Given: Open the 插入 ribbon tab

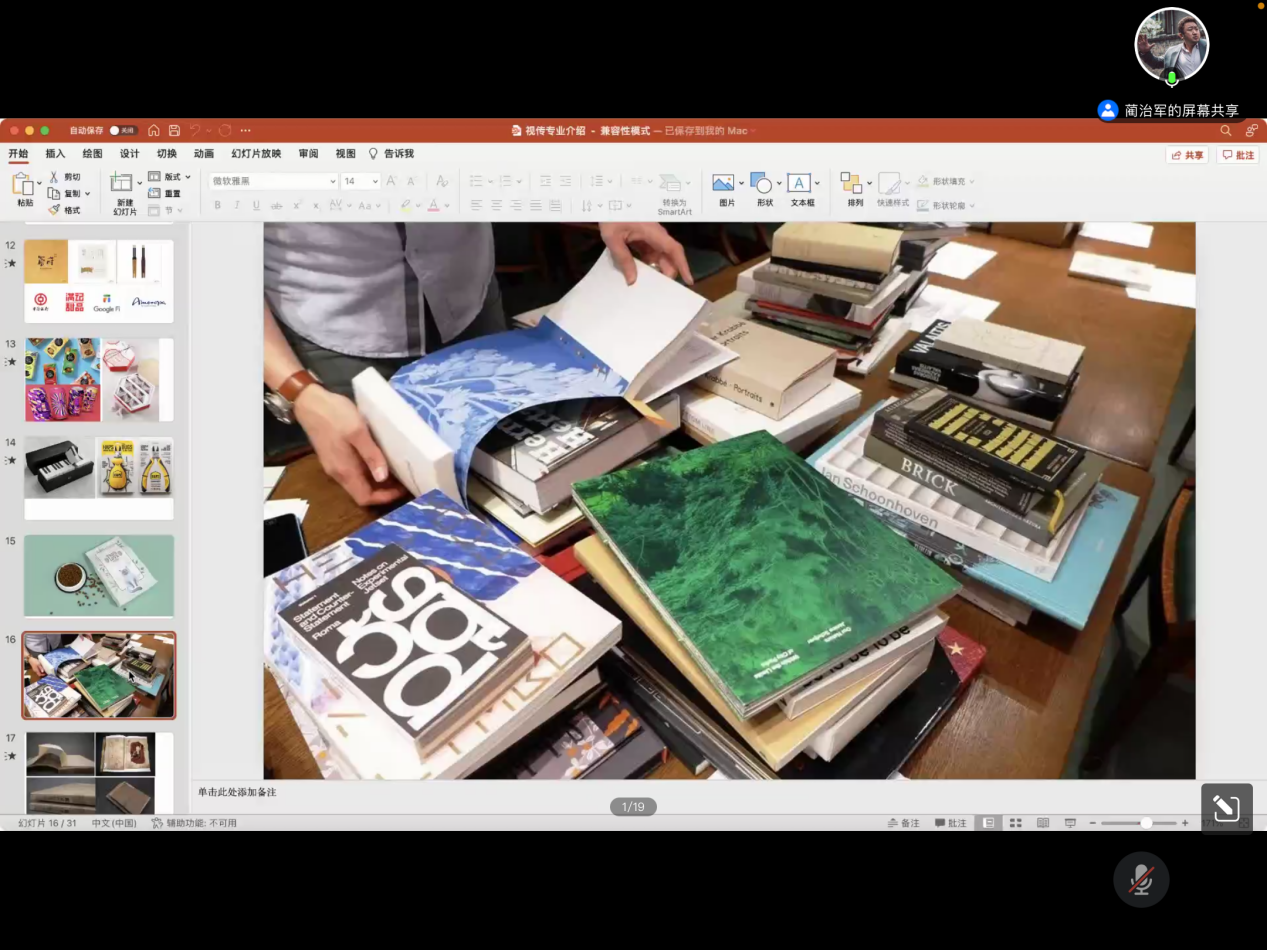Looking at the screenshot, I should [55, 154].
